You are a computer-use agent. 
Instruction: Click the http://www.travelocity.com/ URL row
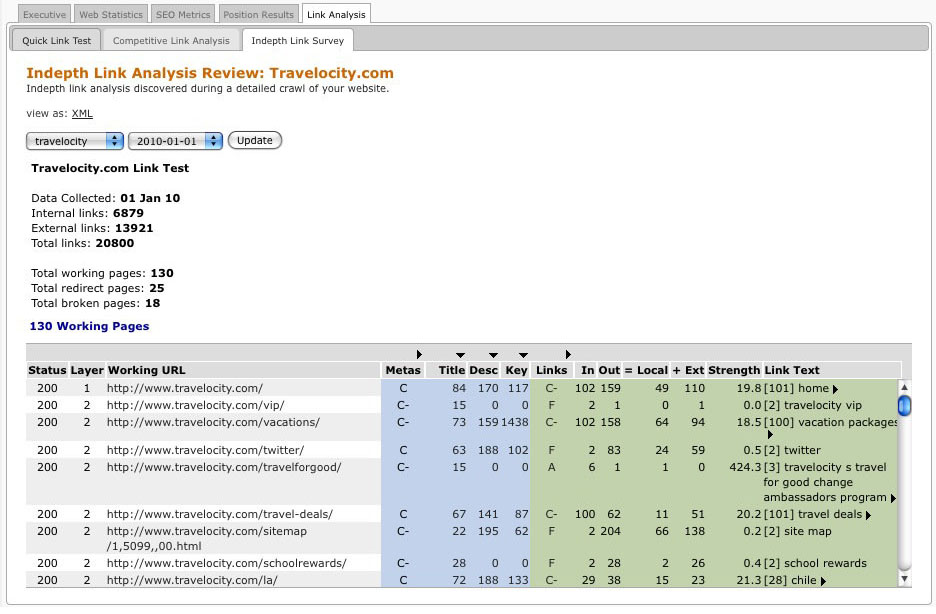pos(185,388)
